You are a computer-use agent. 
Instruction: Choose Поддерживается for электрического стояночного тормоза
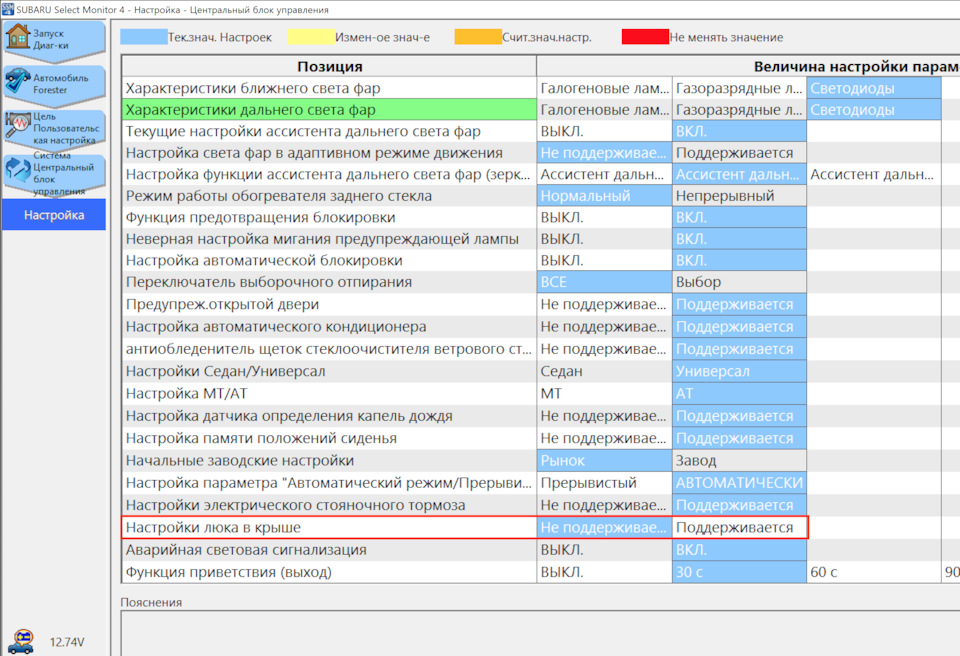pyautogui.click(x=739, y=505)
